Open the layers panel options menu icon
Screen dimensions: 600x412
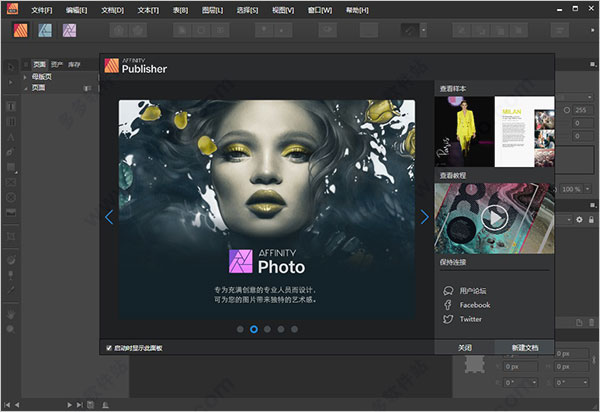pos(592,205)
